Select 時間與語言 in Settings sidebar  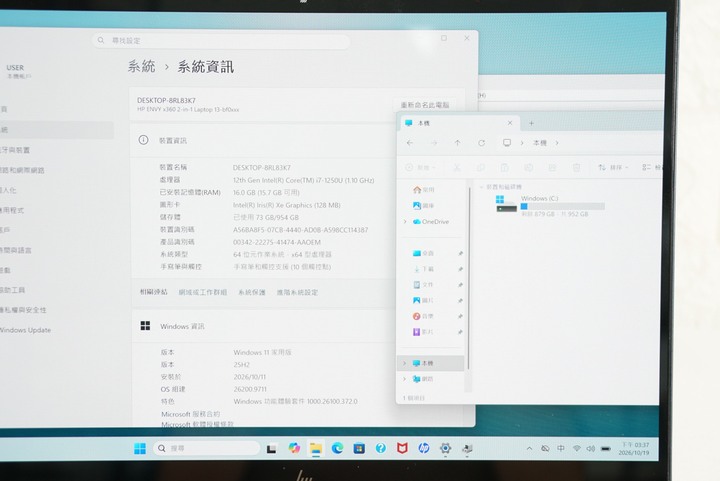pyautogui.click(x=16, y=250)
